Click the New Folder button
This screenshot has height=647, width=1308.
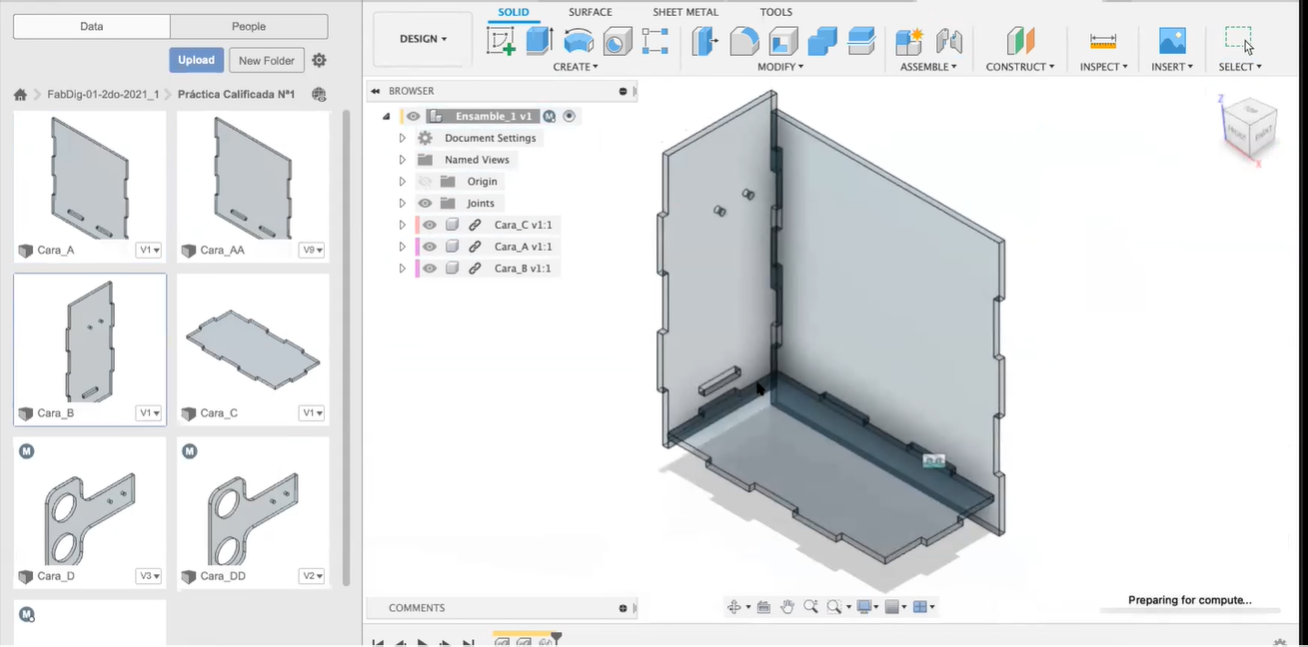coord(267,60)
